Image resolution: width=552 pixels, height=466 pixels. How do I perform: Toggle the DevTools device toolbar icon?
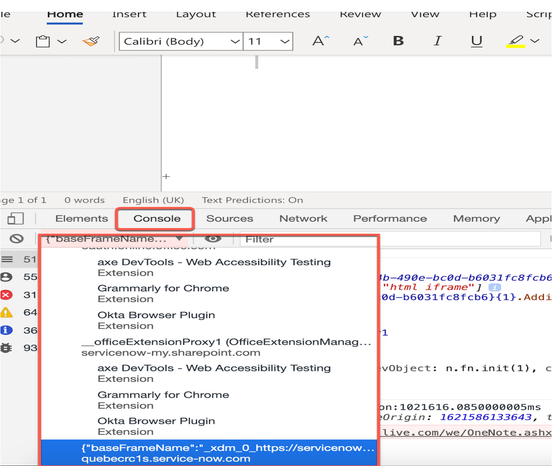pos(15,218)
